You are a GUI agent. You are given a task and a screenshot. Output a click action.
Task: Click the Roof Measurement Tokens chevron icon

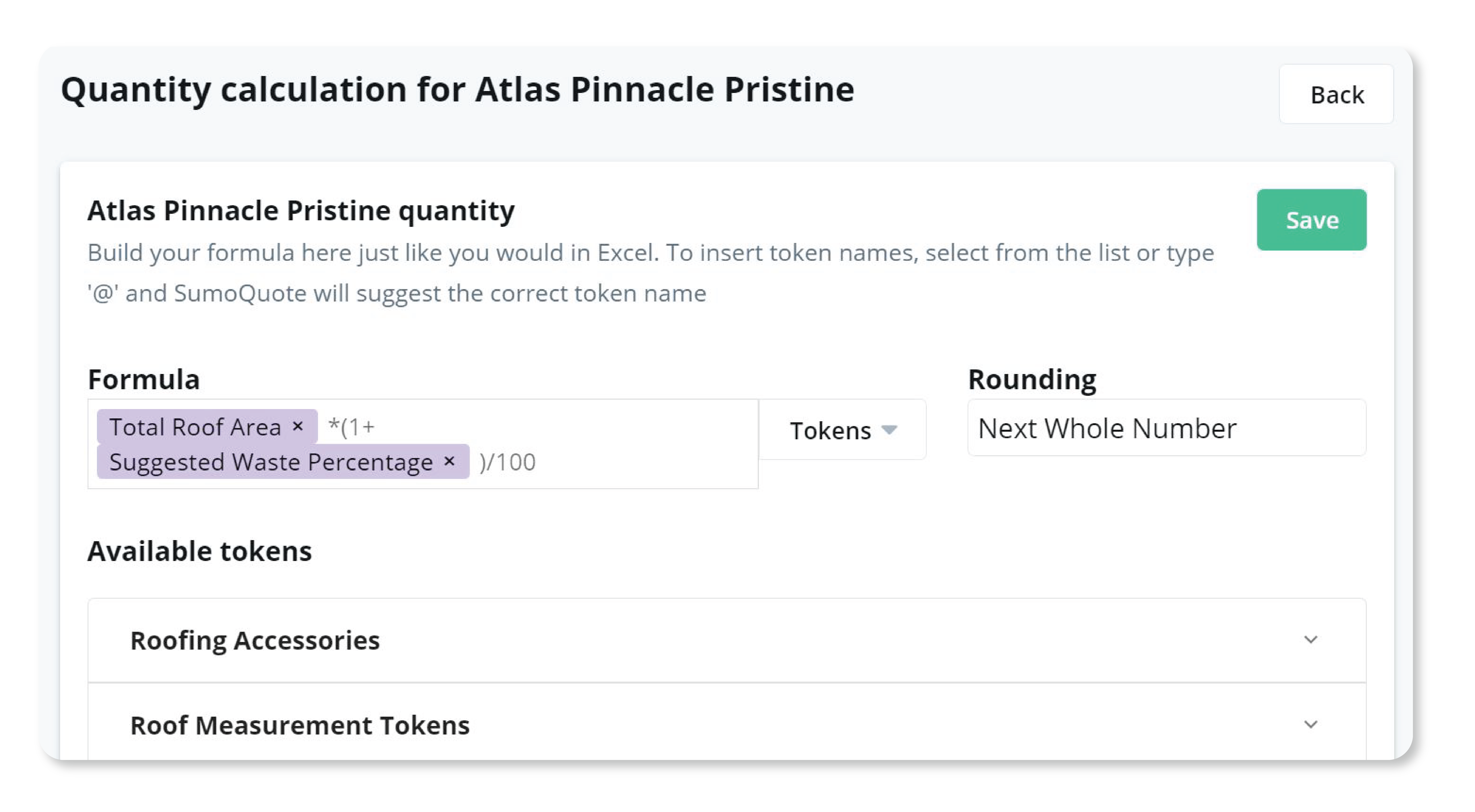pyautogui.click(x=1311, y=724)
